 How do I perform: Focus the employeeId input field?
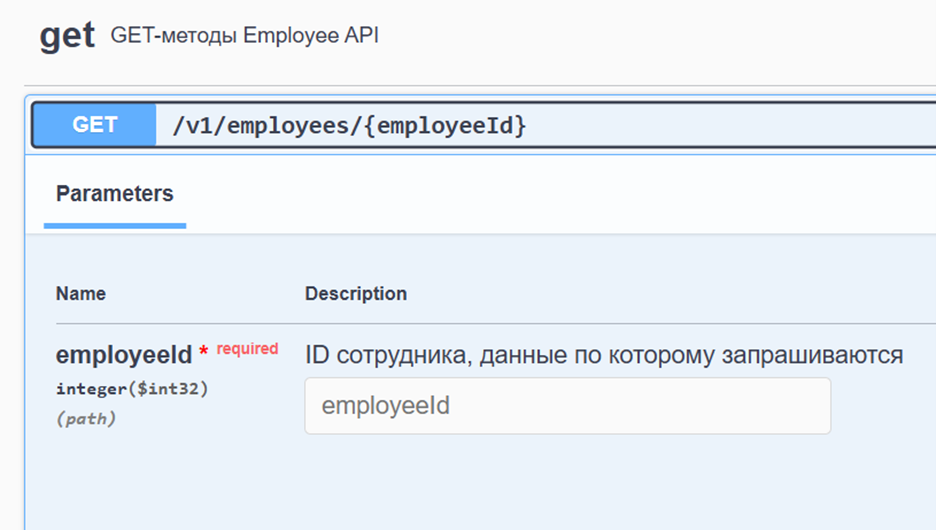pos(567,406)
